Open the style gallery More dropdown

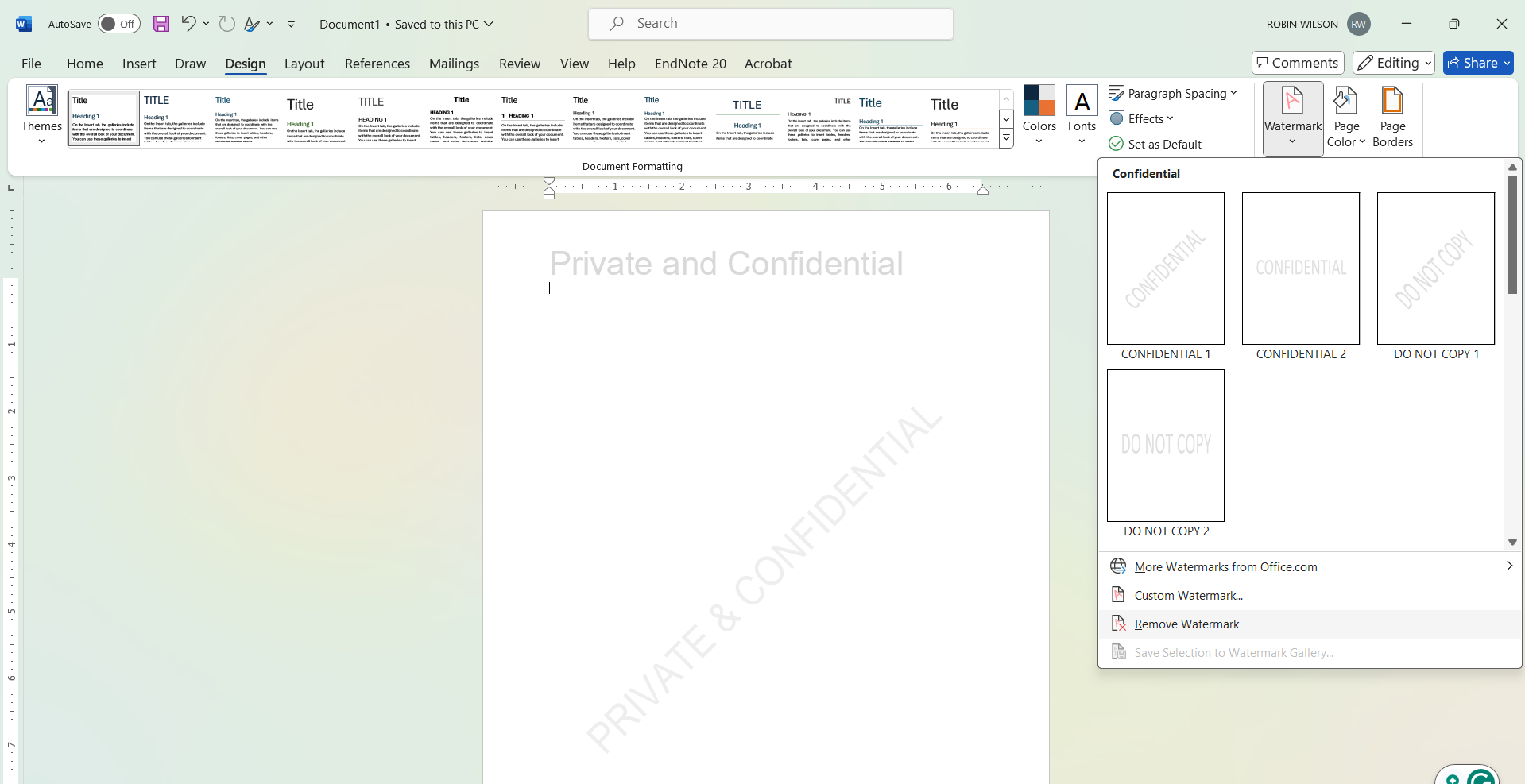(x=1006, y=137)
